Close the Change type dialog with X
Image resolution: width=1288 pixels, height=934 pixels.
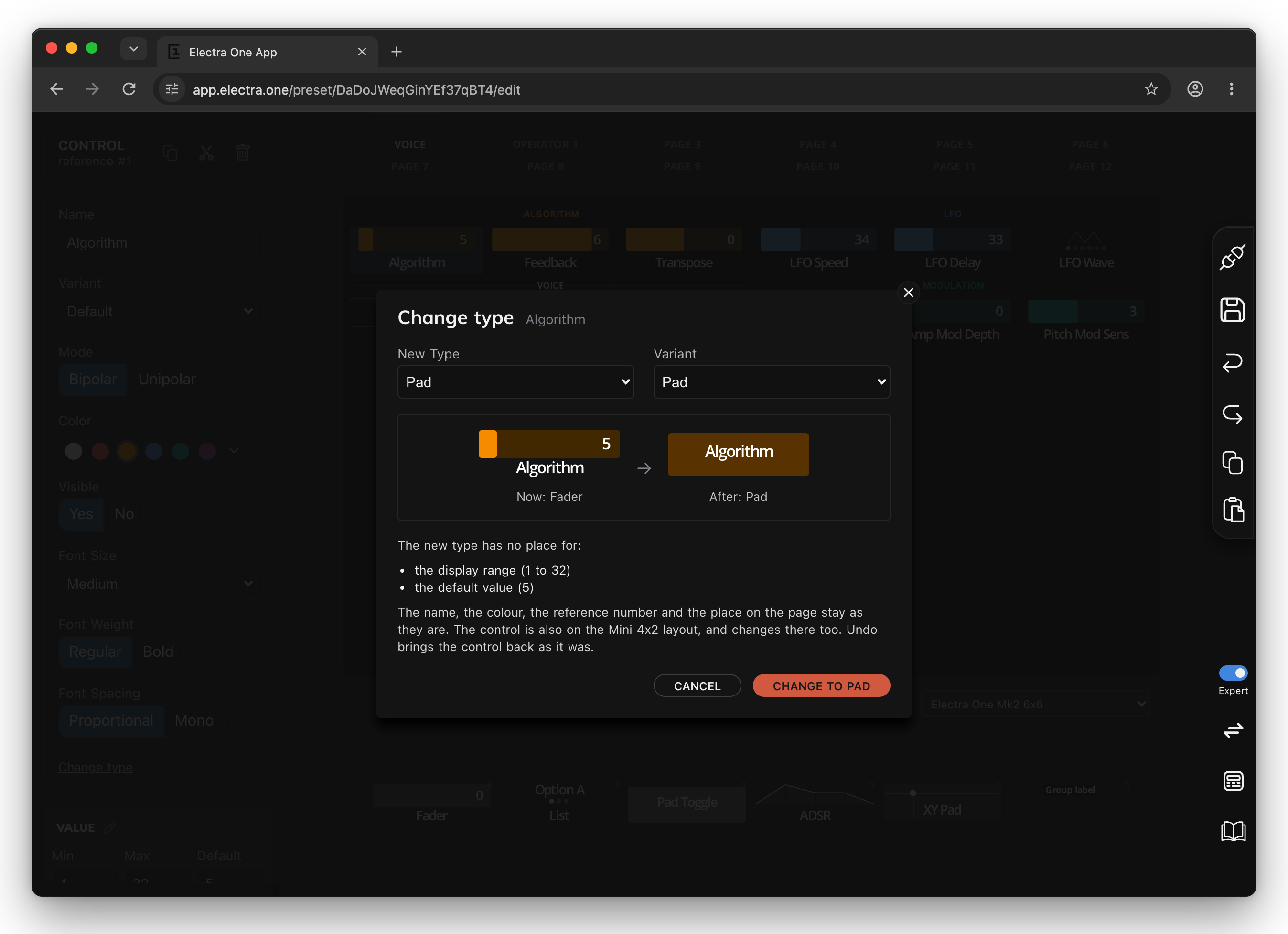(909, 293)
